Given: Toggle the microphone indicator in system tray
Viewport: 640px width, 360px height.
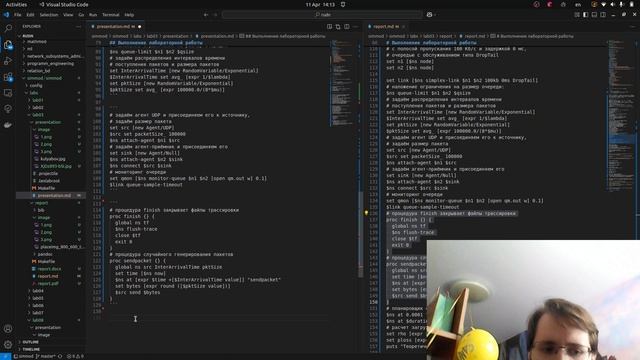Looking at the screenshot, I should 621,4.
